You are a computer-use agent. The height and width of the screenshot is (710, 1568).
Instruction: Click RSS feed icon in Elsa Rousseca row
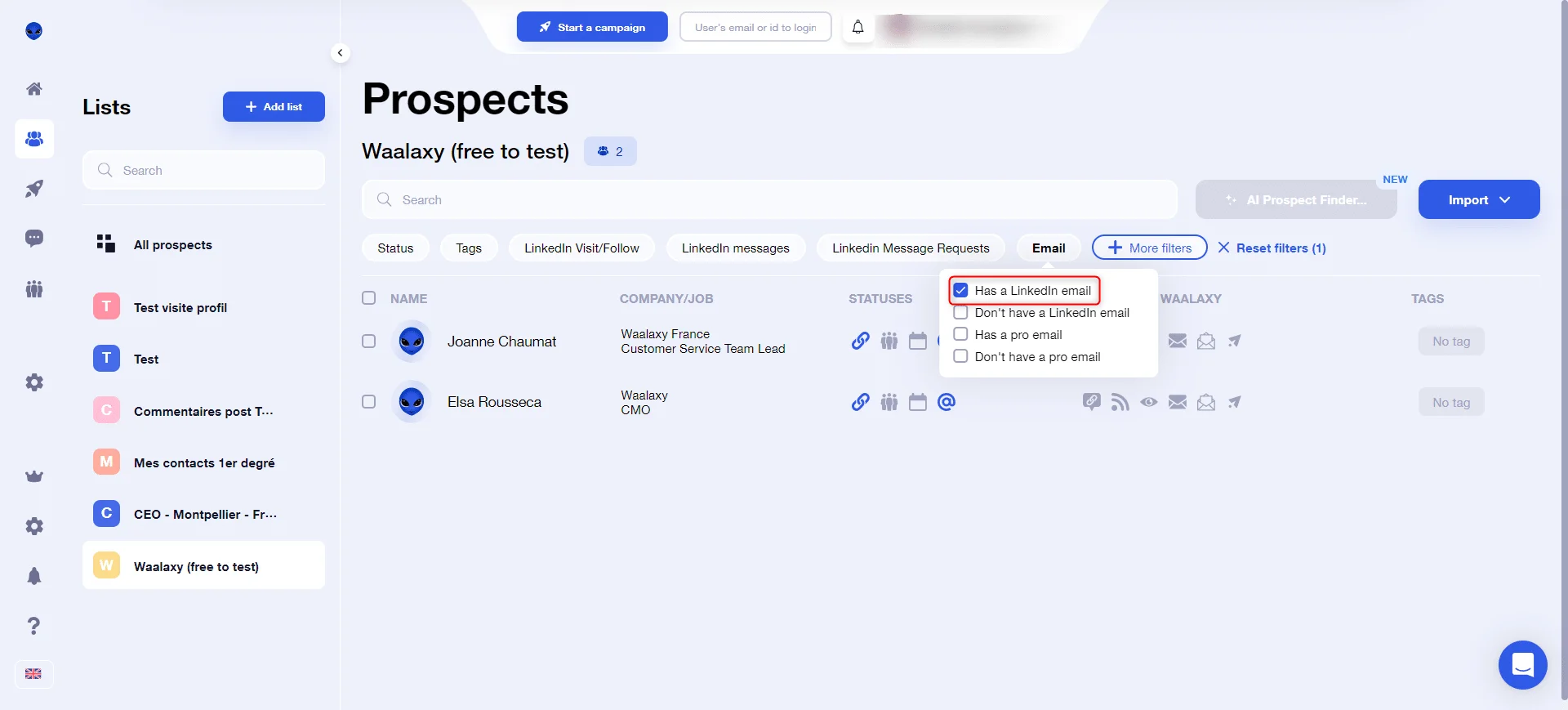[x=1120, y=402]
